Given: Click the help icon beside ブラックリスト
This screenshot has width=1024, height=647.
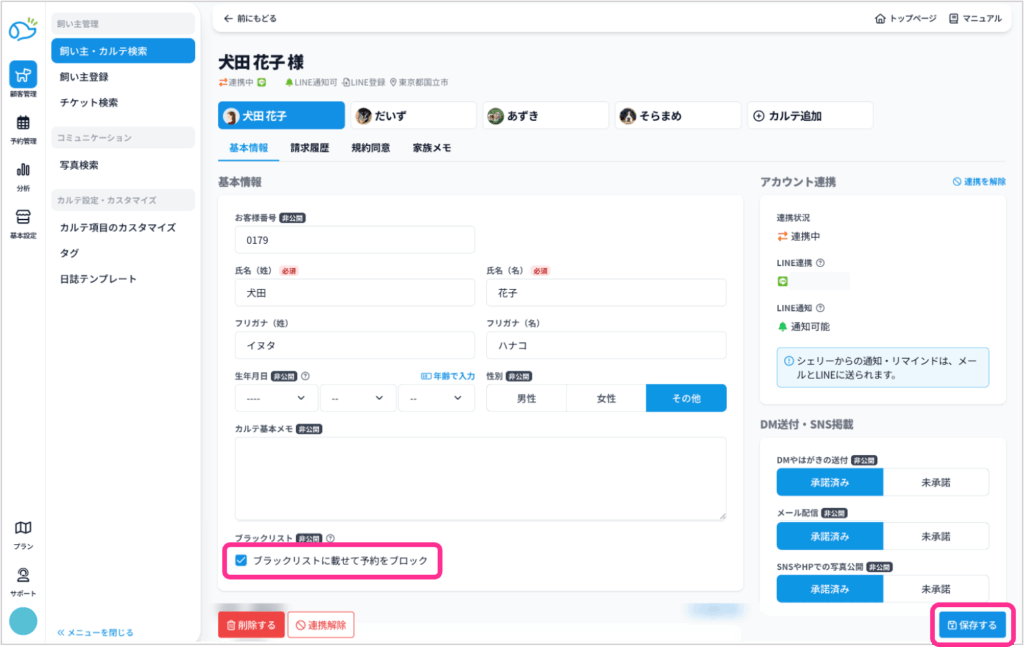Looking at the screenshot, I should (x=330, y=538).
